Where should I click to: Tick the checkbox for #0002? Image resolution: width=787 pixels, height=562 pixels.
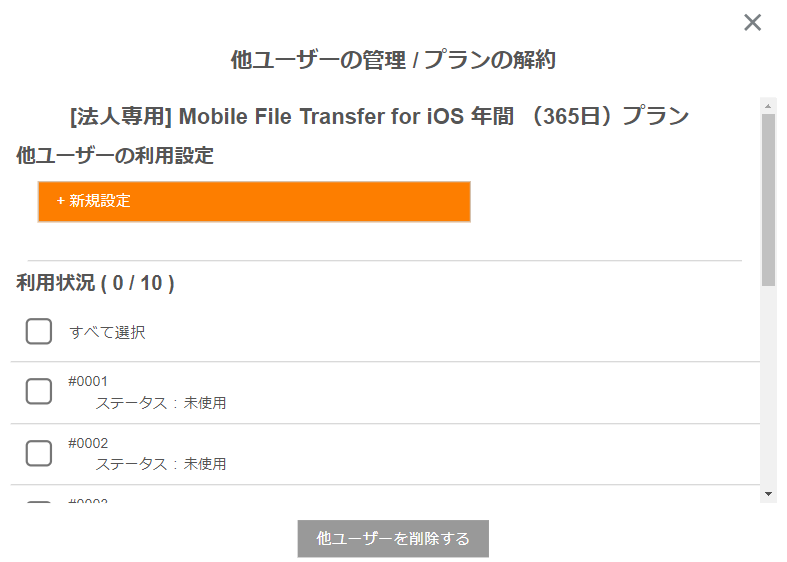(39, 453)
